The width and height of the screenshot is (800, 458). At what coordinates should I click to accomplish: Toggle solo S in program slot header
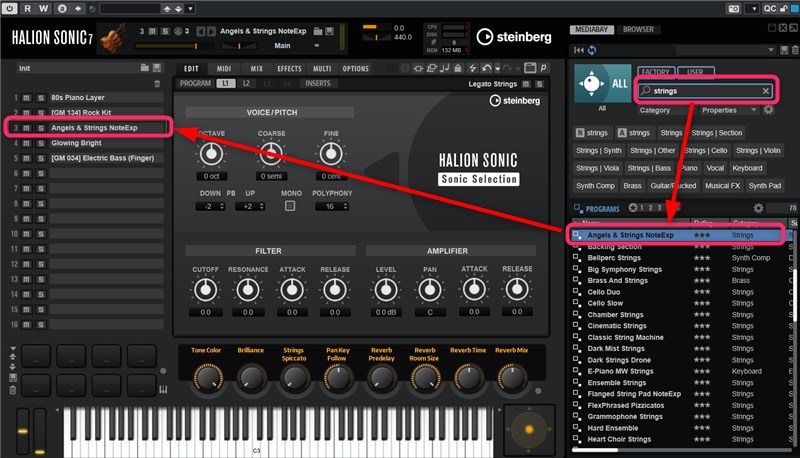click(x=165, y=31)
